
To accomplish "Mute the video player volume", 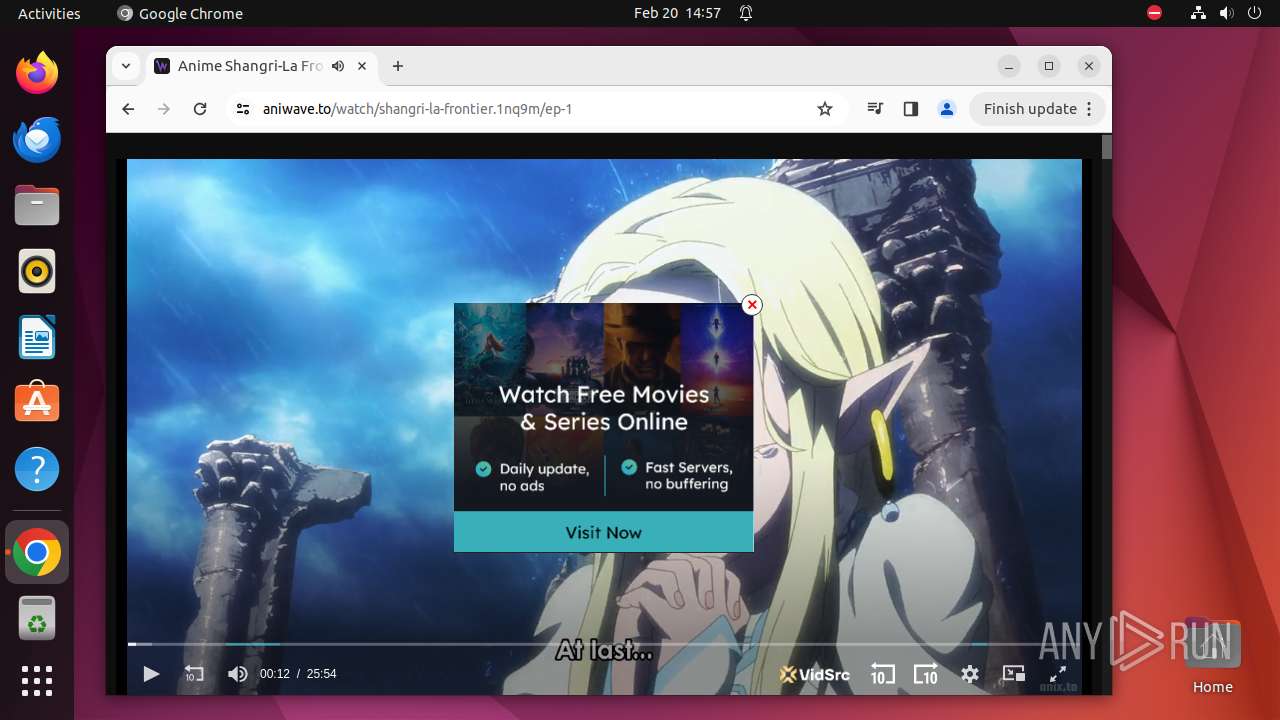I will tap(237, 674).
